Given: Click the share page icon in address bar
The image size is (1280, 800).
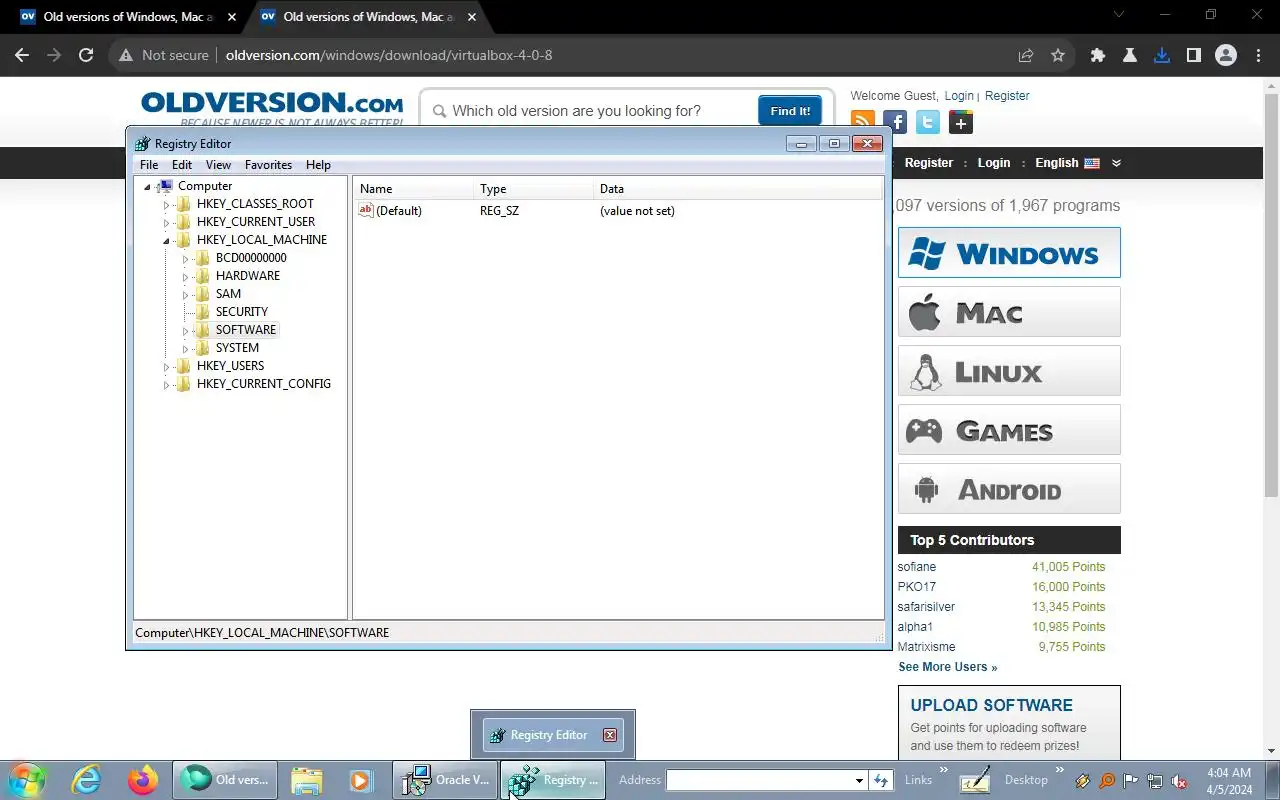Looking at the screenshot, I should click(1026, 55).
